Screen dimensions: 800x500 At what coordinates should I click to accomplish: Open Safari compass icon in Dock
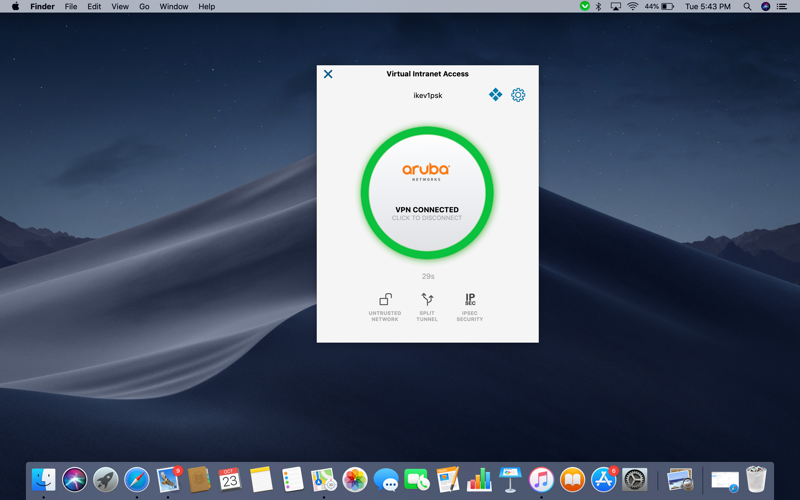tap(137, 480)
